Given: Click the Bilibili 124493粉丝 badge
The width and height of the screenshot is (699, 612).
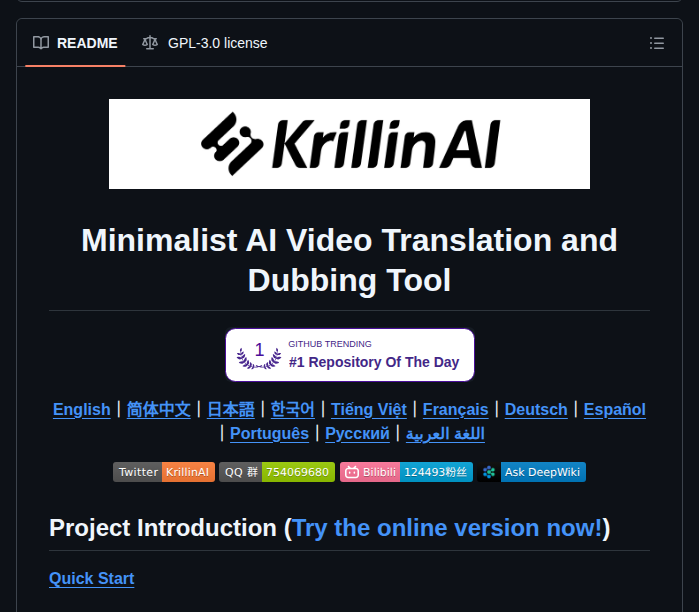Looking at the screenshot, I should (407, 472).
